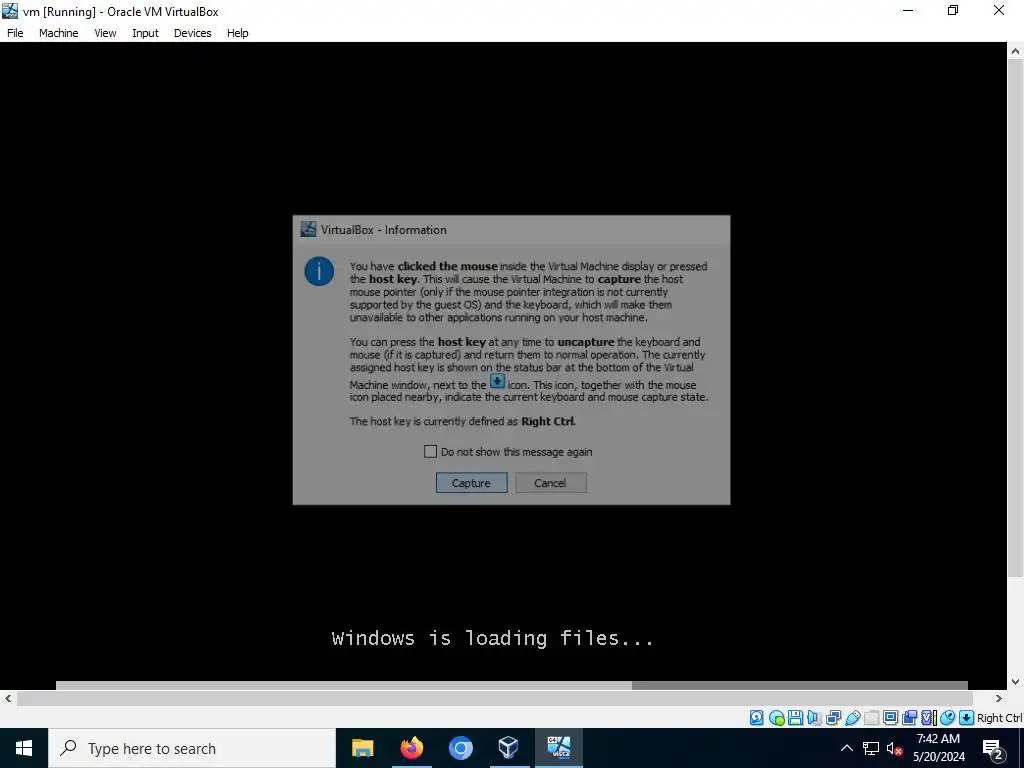Click the Cancel button in the dialog

click(551, 483)
